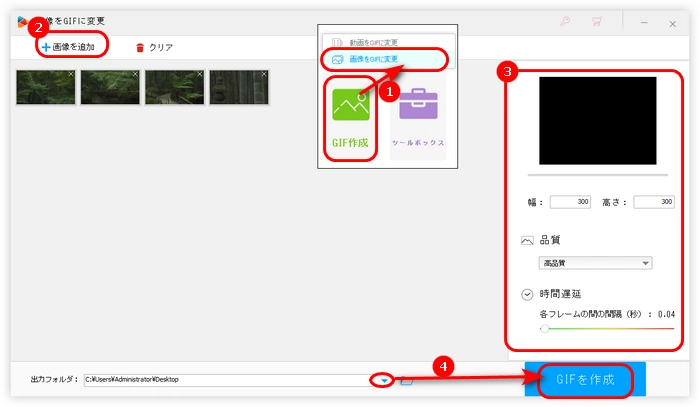Image resolution: width=700 pixels, height=407 pixels.
Task: Choose 画像をGIFに変更 menu entry
Action: click(388, 59)
